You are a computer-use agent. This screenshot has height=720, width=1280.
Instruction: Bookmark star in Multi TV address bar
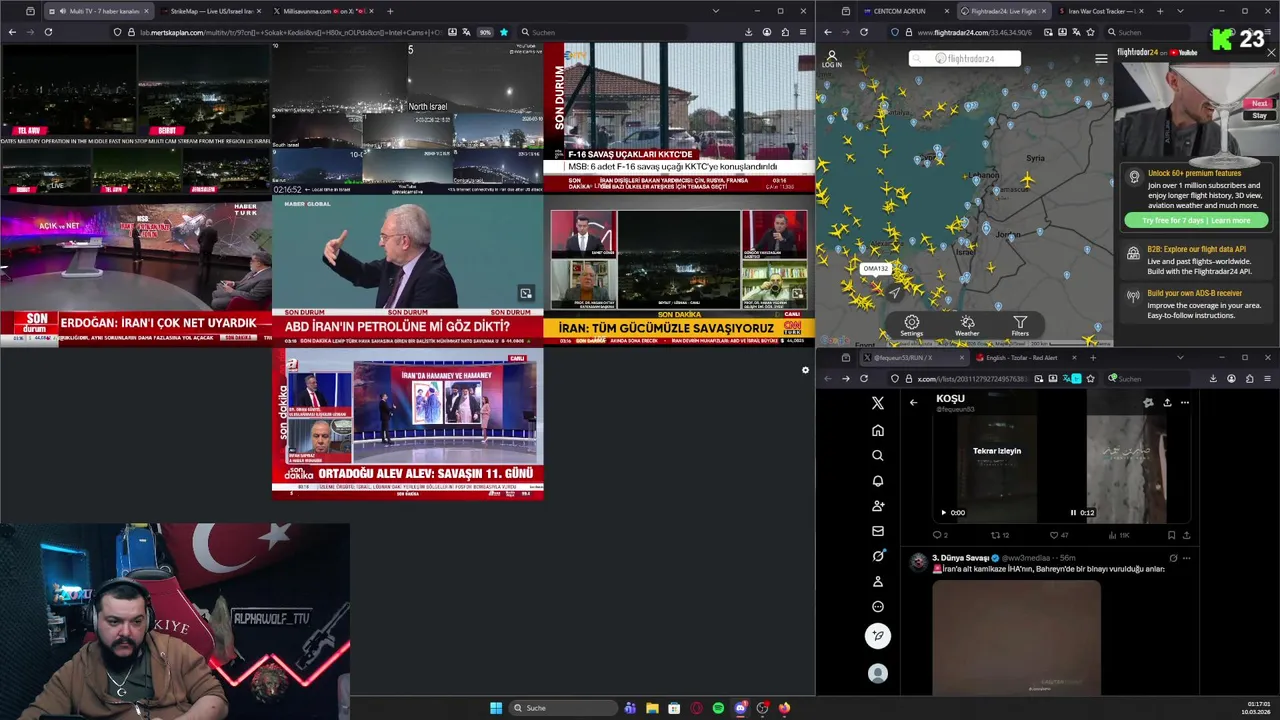click(504, 32)
